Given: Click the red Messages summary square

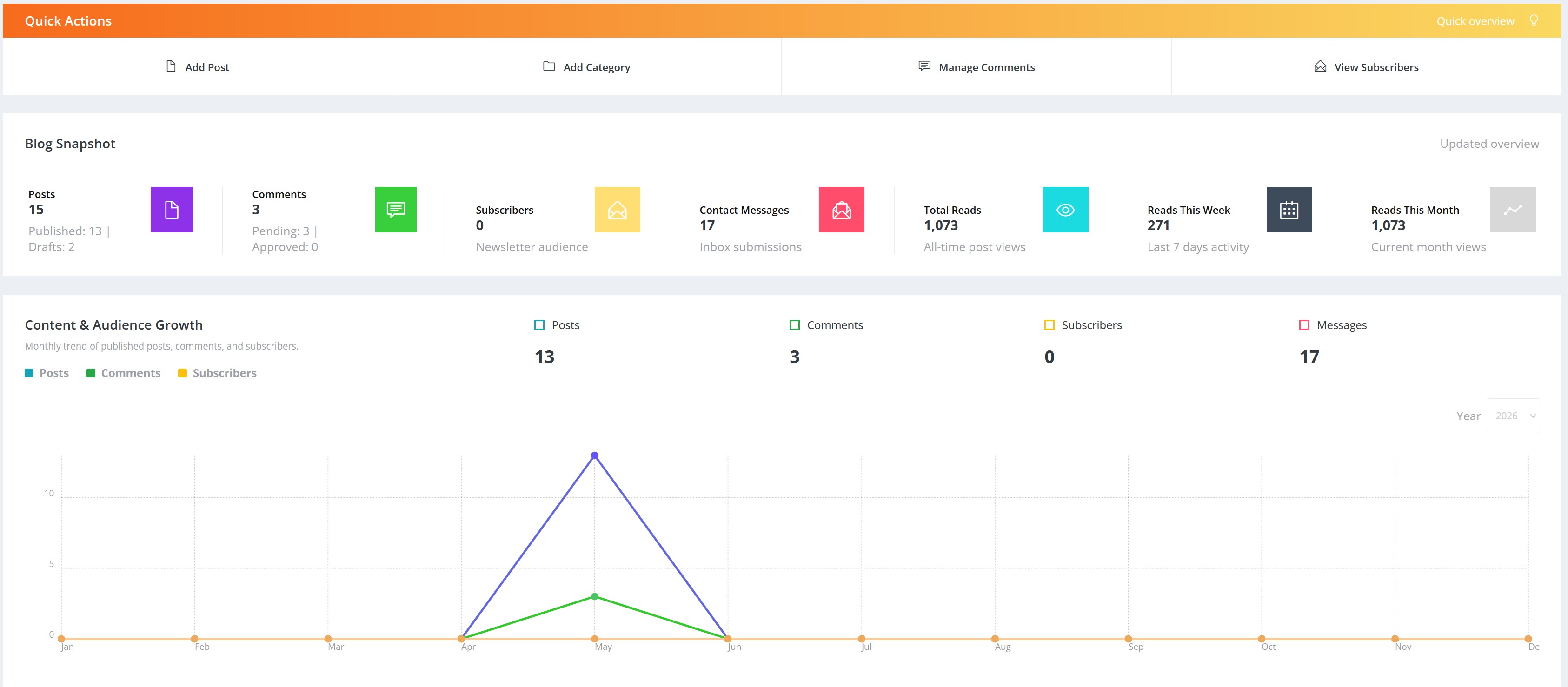Looking at the screenshot, I should tap(1304, 325).
